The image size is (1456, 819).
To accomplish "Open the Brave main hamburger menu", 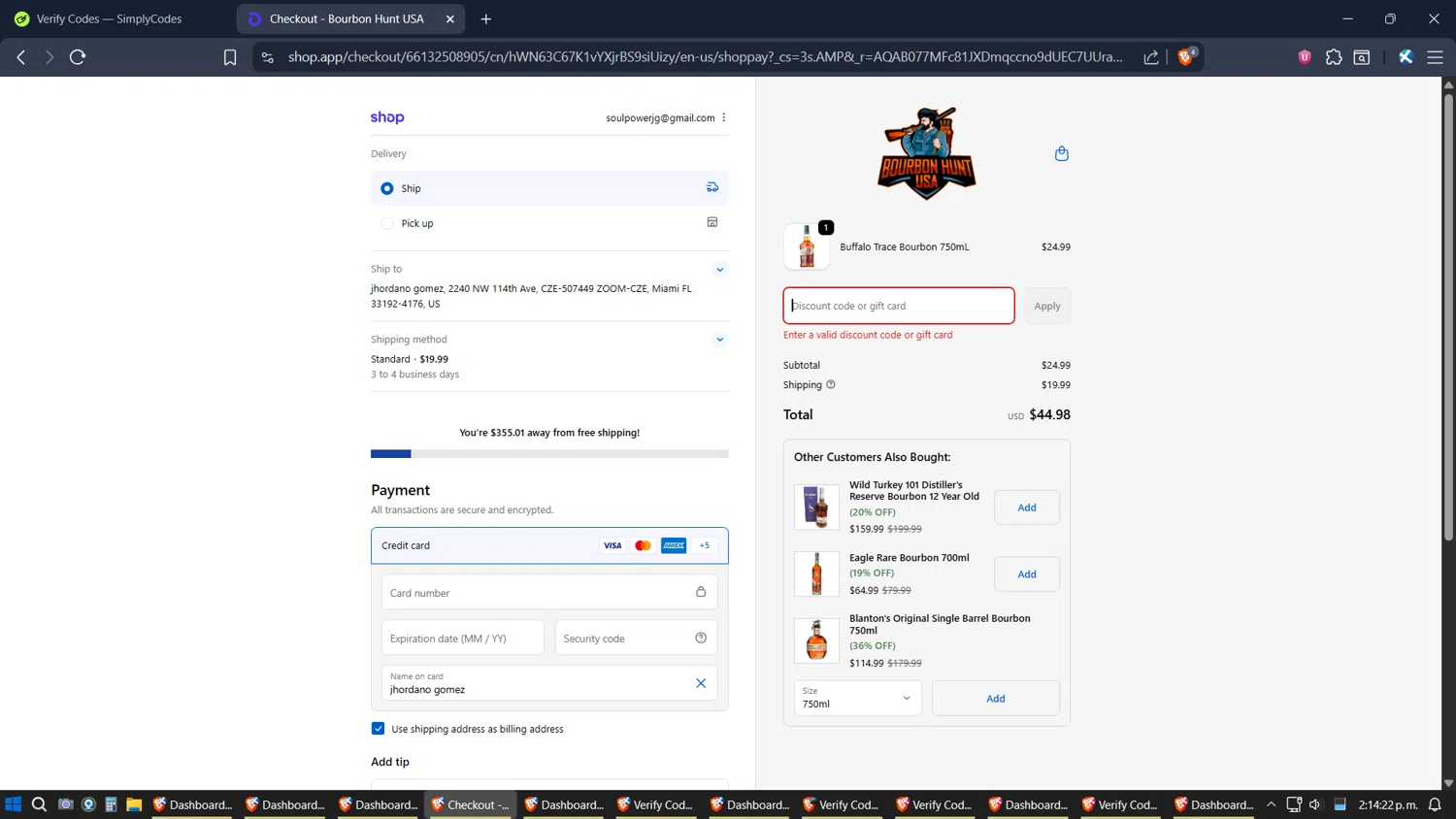I will tap(1435, 57).
